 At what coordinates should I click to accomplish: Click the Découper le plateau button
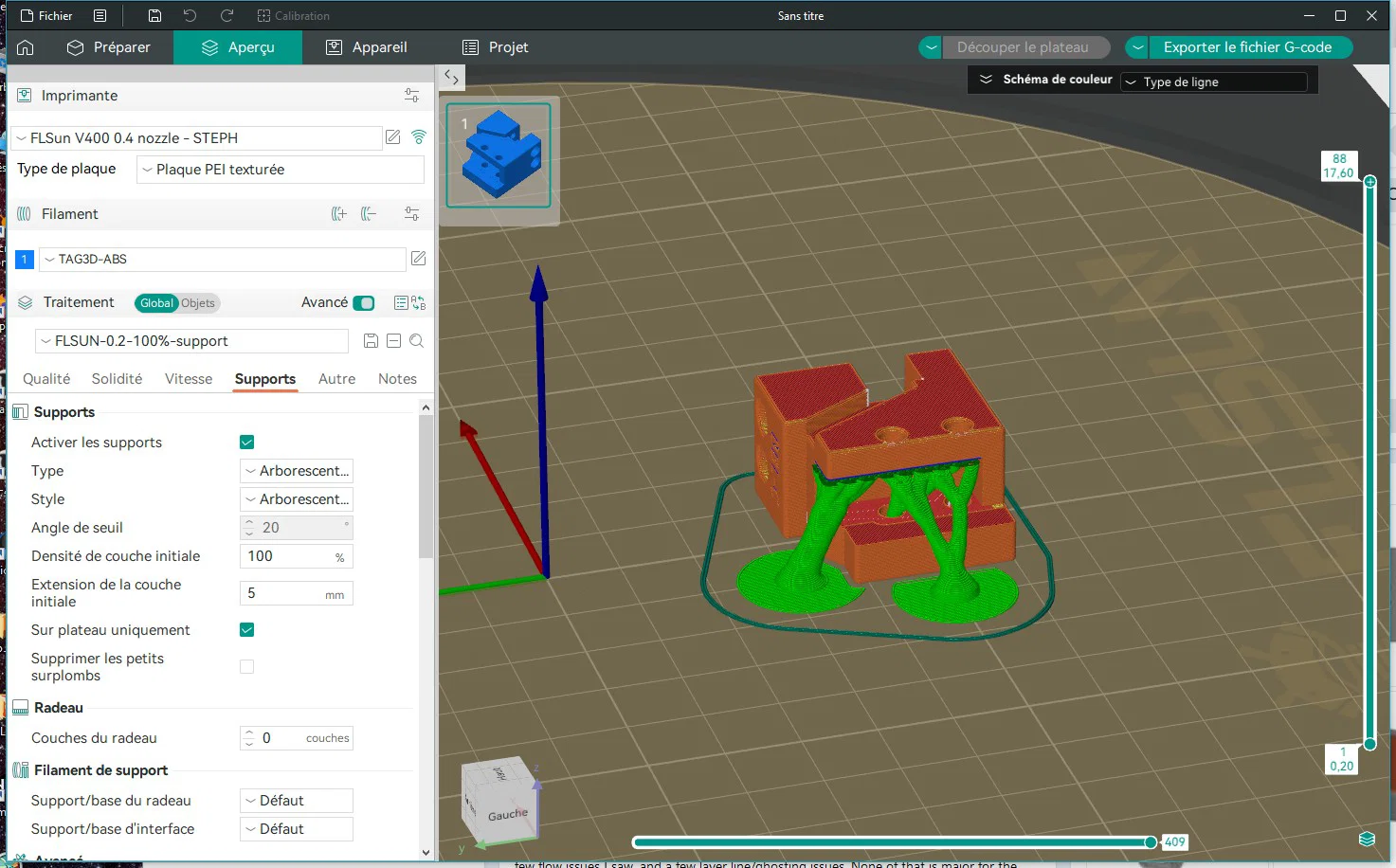tap(1025, 47)
